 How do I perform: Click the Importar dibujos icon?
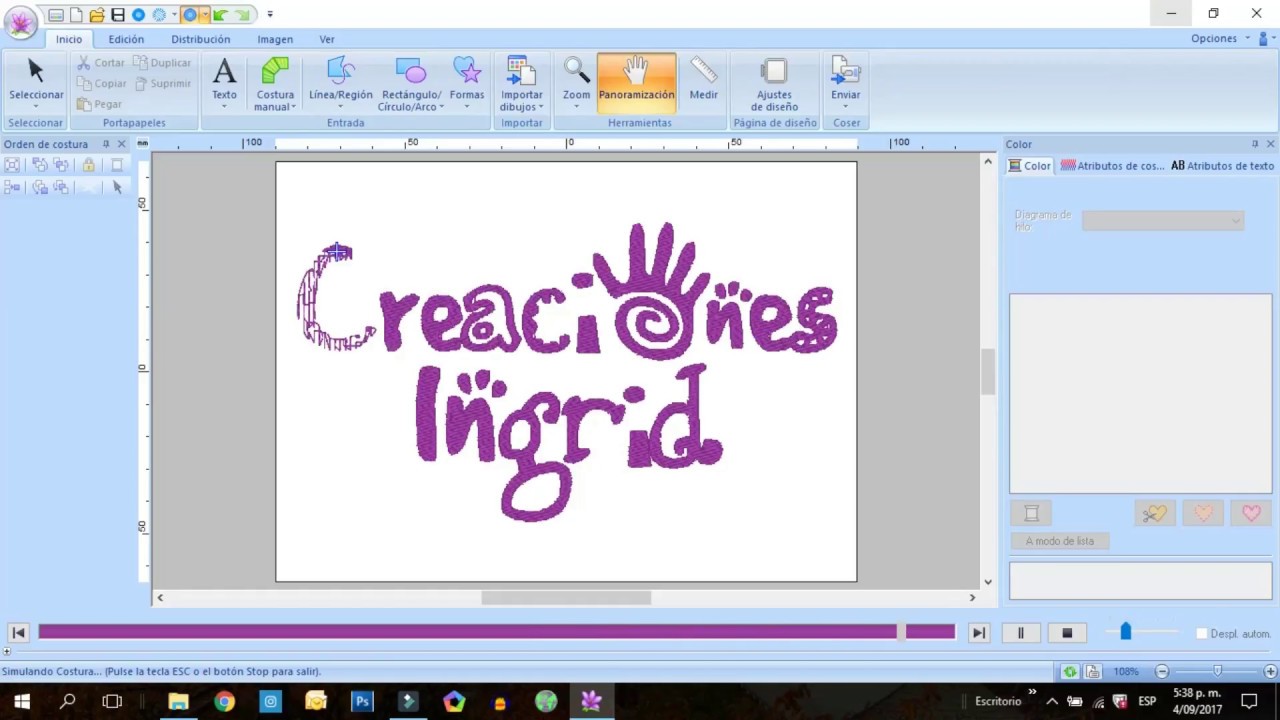(521, 72)
